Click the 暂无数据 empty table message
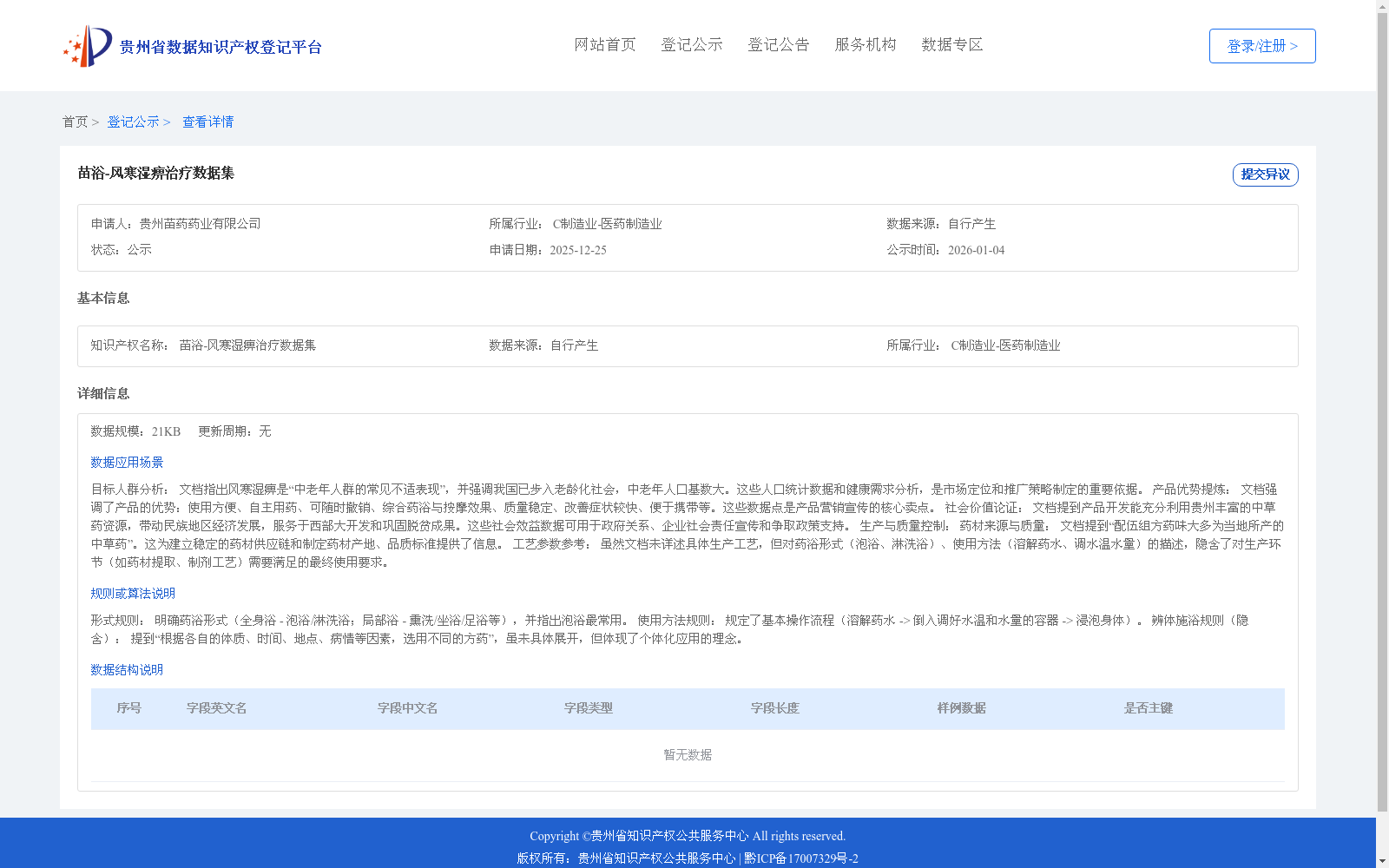The height and width of the screenshot is (868, 1389). click(x=688, y=755)
